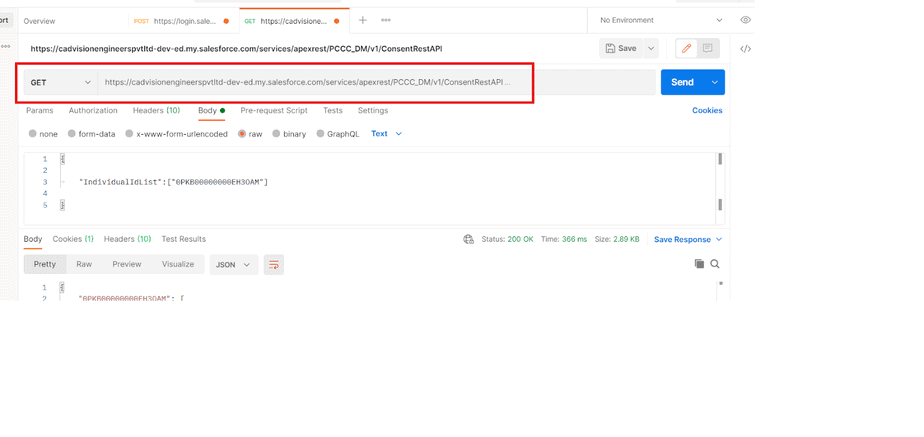This screenshot has height=437, width=924.
Task: Expand the No Environment dropdown
Action: [x=661, y=20]
